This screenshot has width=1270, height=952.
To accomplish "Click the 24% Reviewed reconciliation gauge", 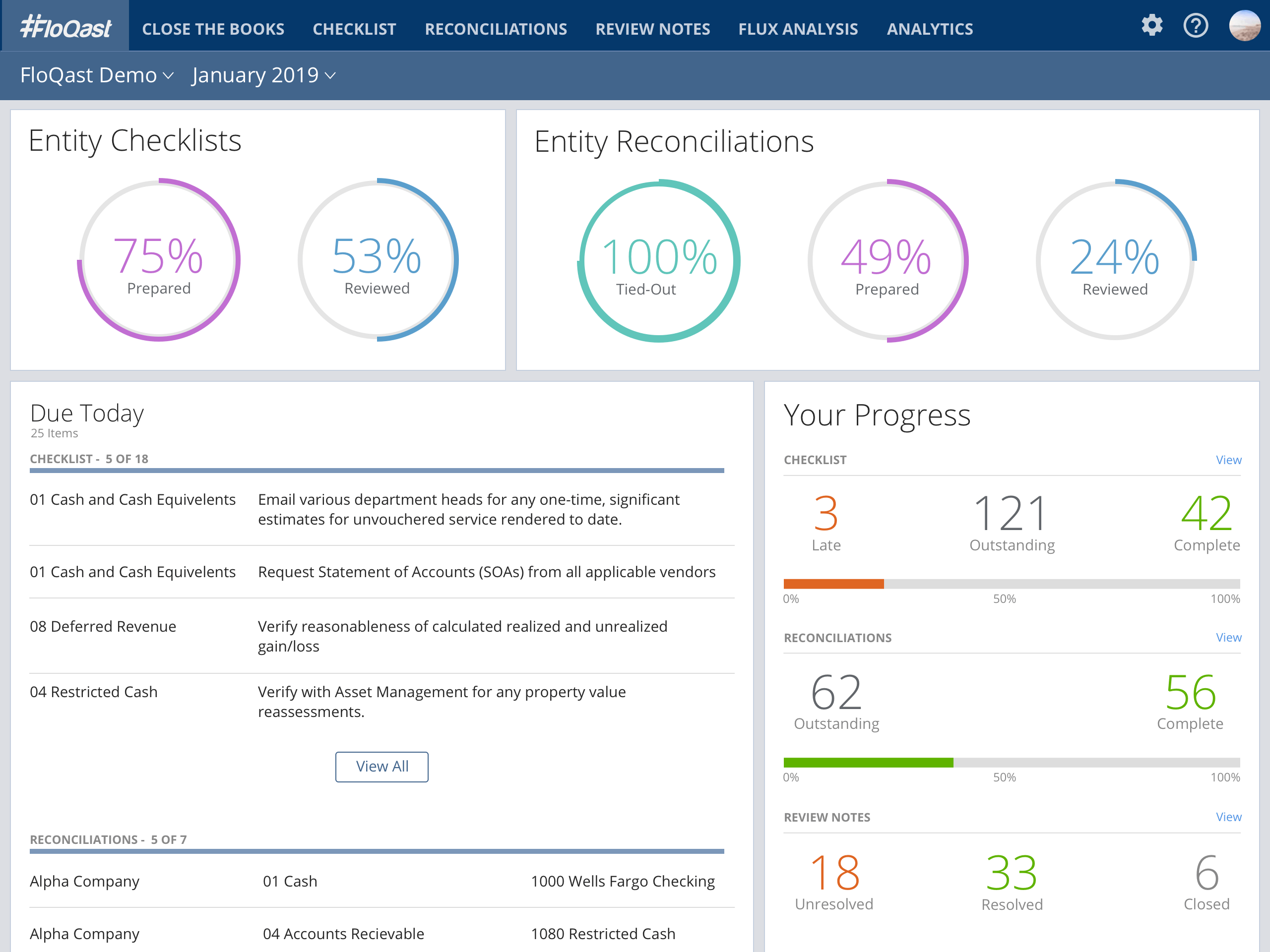I will coord(1115,261).
